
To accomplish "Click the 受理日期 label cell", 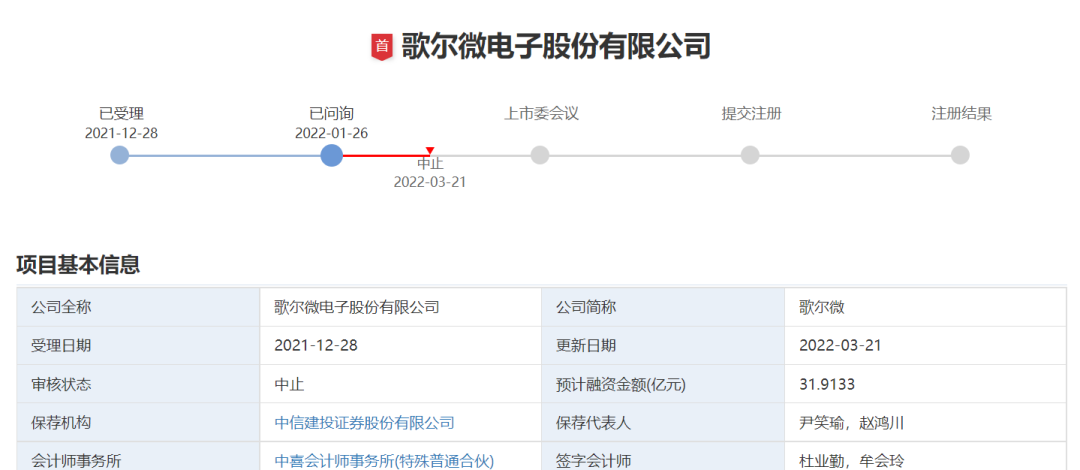I will (138, 345).
